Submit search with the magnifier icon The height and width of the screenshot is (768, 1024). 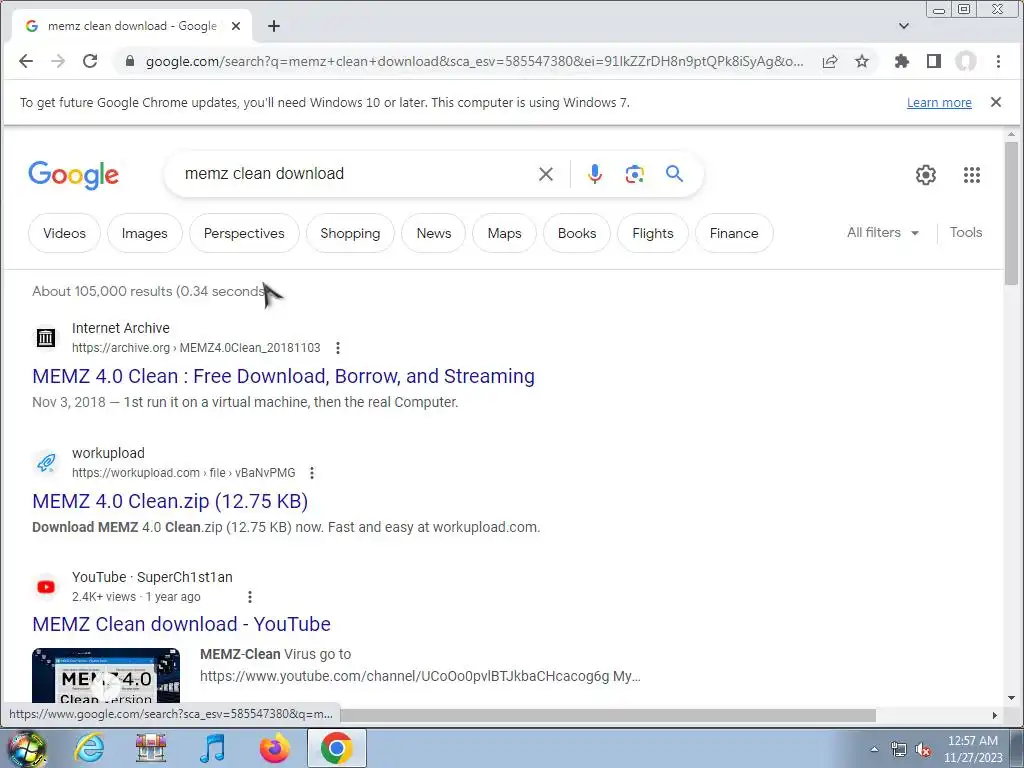pos(675,174)
